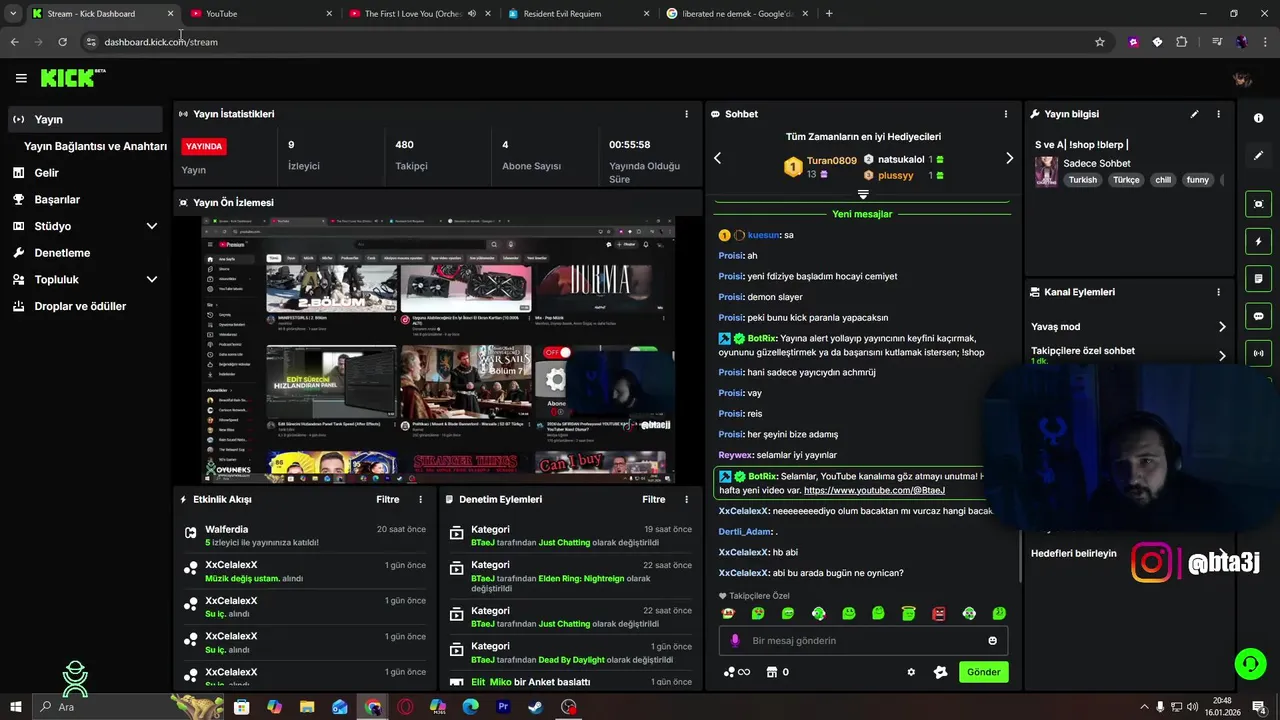
Task: Toggle the notes panel icon in right rail
Action: coord(1258,279)
